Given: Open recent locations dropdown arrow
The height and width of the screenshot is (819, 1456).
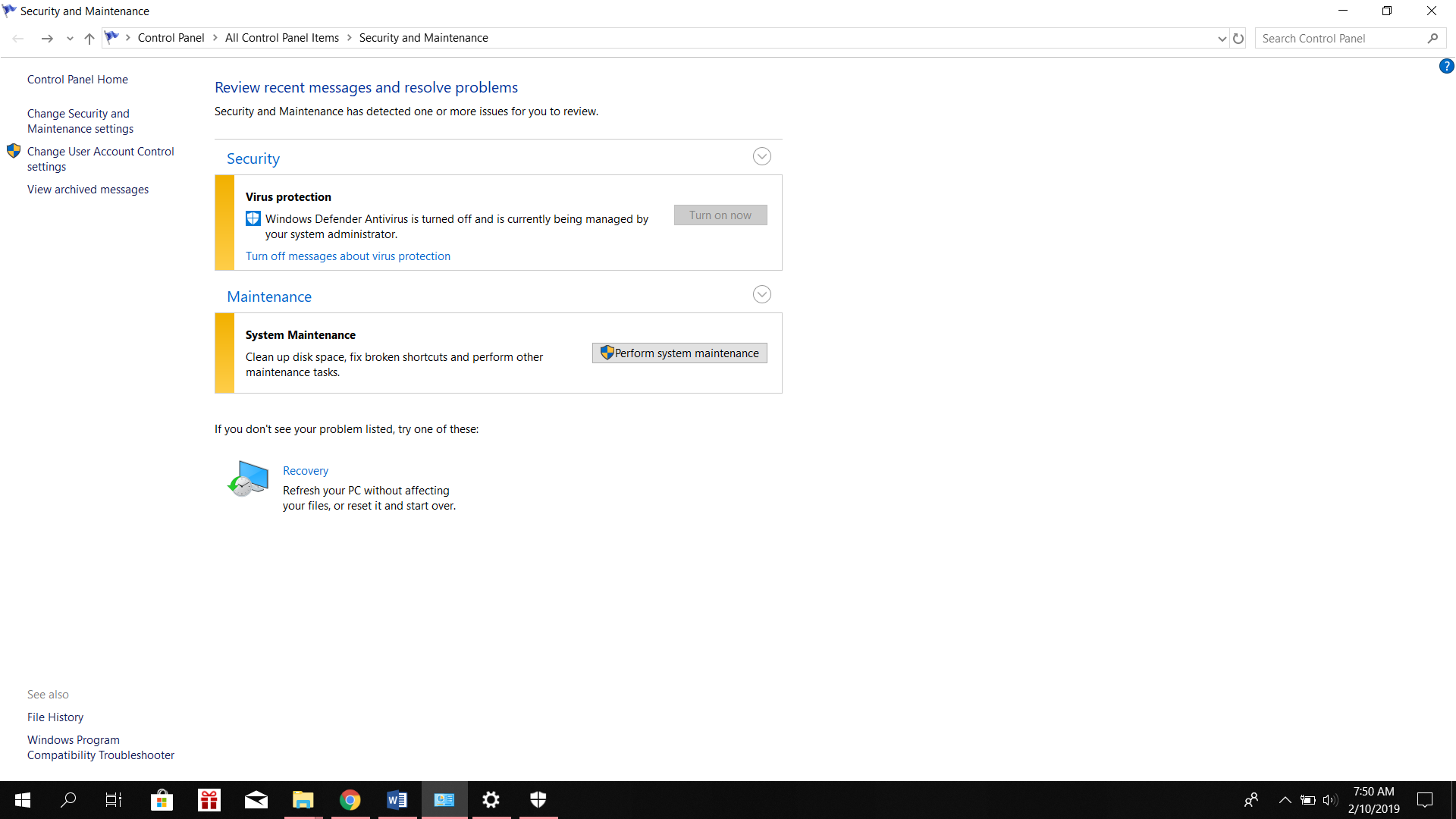Looking at the screenshot, I should pyautogui.click(x=70, y=39).
